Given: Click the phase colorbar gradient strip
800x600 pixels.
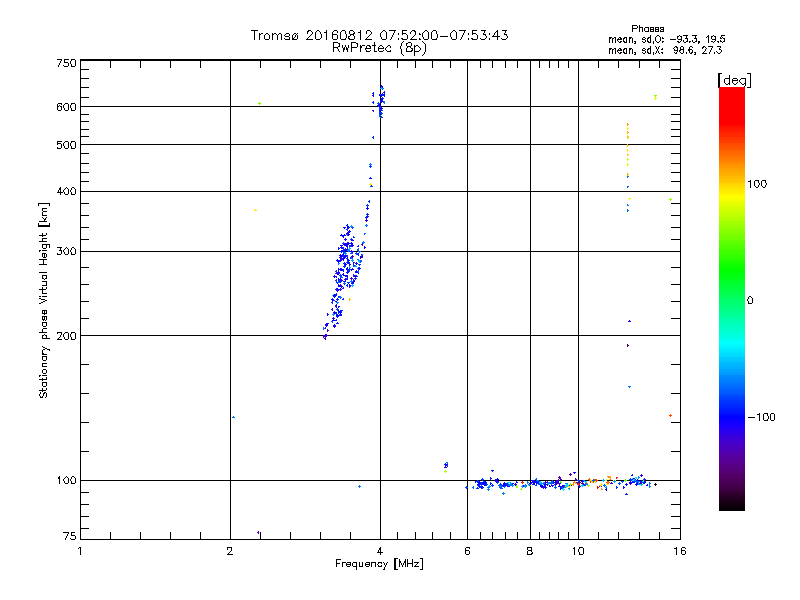Looking at the screenshot, I should coord(732,299).
